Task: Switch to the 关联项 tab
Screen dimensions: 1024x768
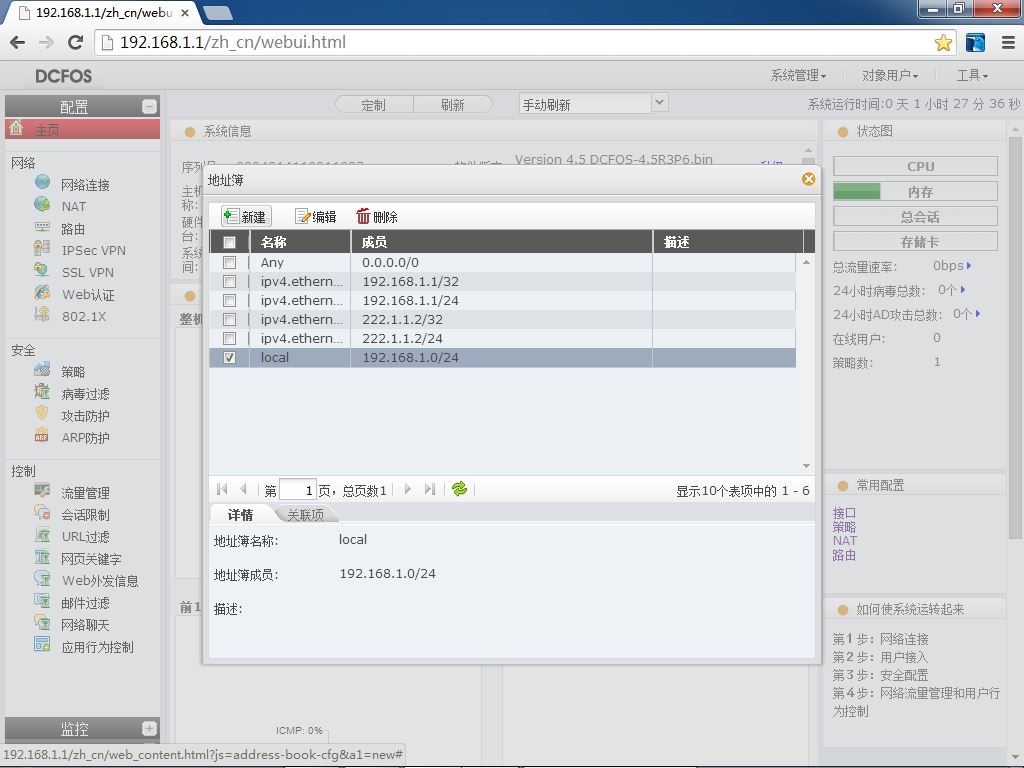Action: tap(305, 515)
